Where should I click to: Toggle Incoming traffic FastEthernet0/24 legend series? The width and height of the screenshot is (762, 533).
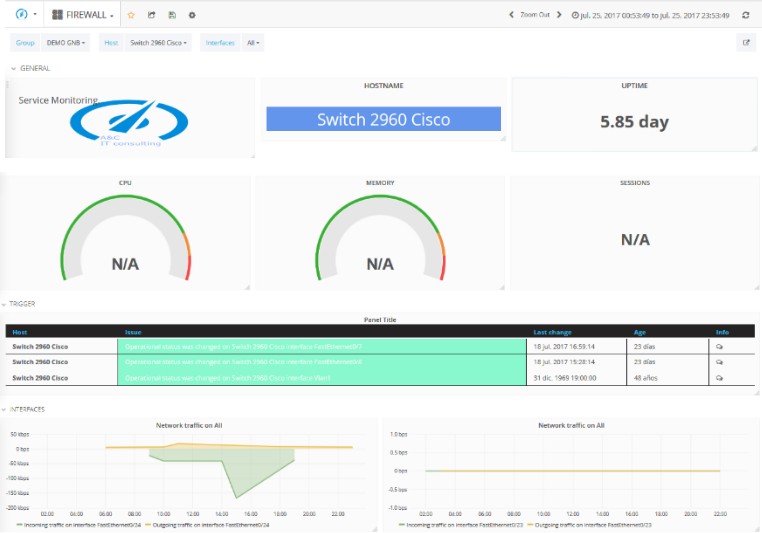pos(79,525)
